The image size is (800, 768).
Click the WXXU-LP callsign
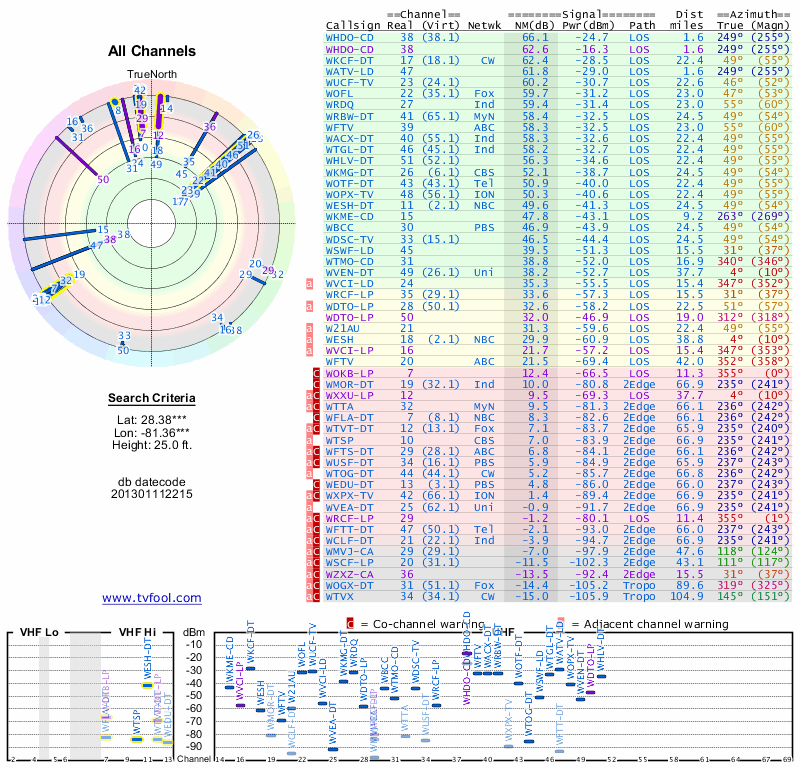pyautogui.click(x=349, y=395)
